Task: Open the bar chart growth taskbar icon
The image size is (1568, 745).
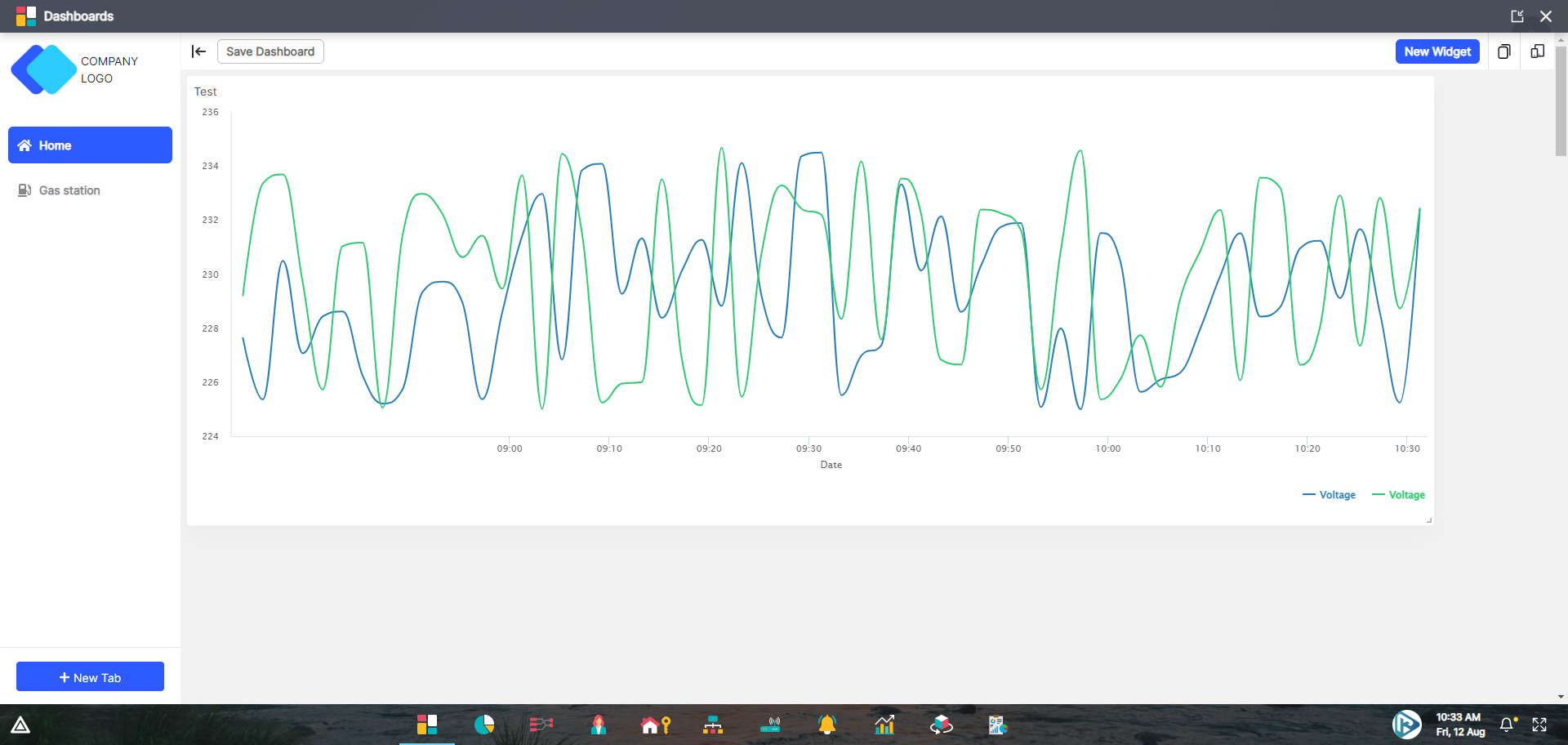Action: click(884, 725)
